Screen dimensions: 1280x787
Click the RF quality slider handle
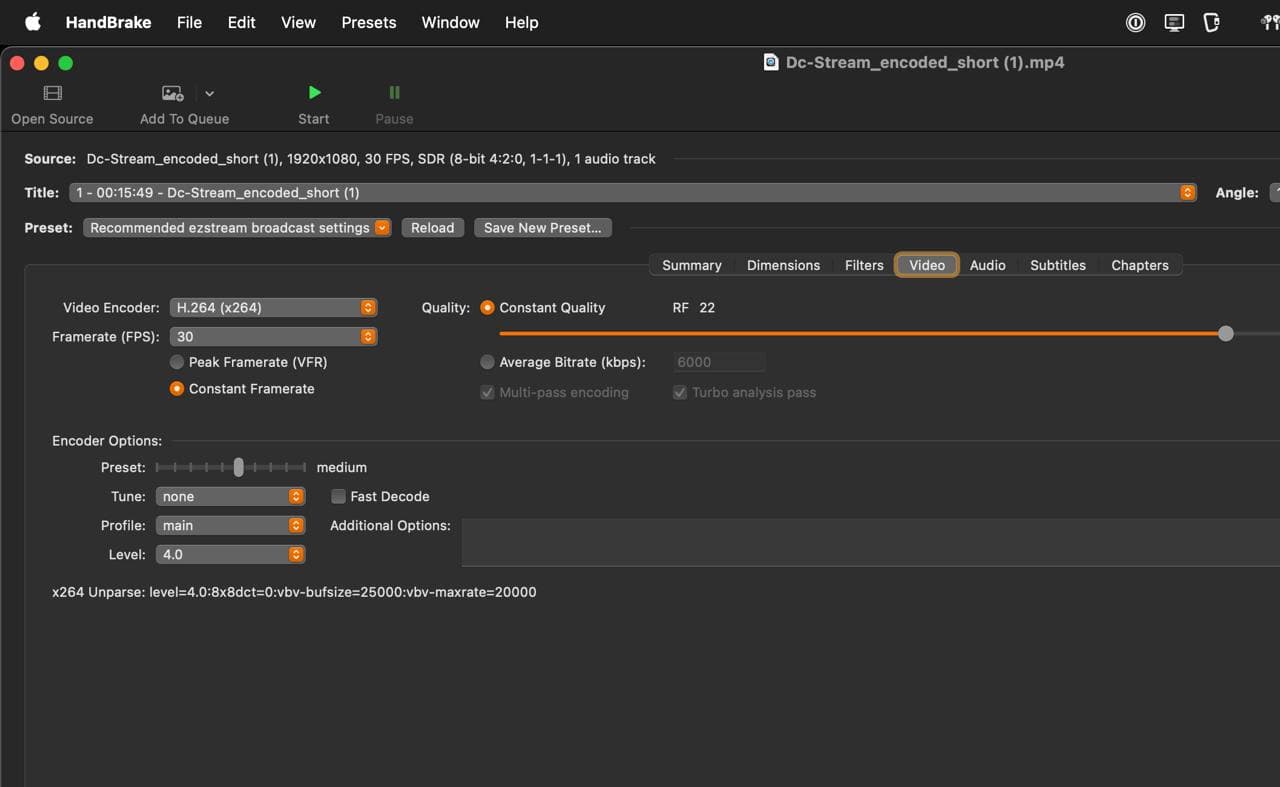(x=1226, y=333)
